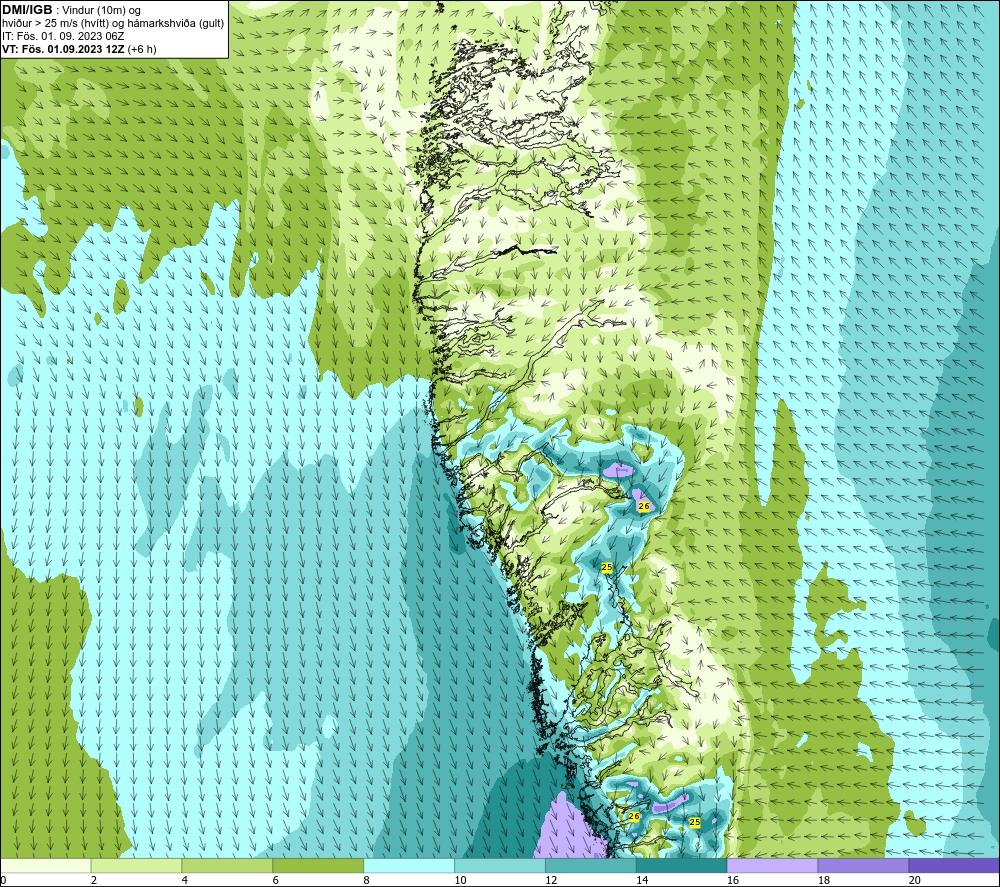Click the legend scale value '2'

pyautogui.click(x=94, y=881)
